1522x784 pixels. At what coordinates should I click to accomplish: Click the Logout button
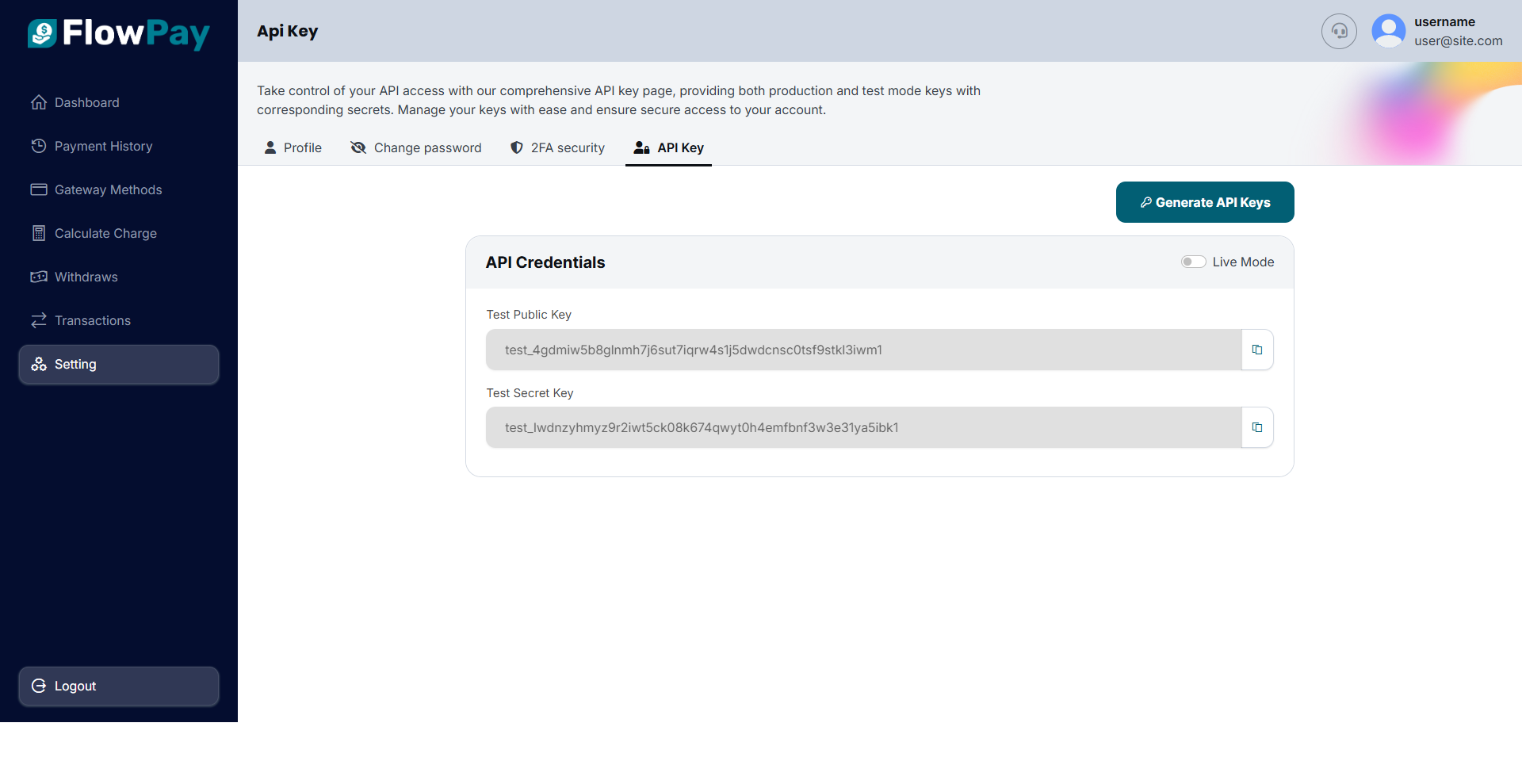tap(119, 686)
